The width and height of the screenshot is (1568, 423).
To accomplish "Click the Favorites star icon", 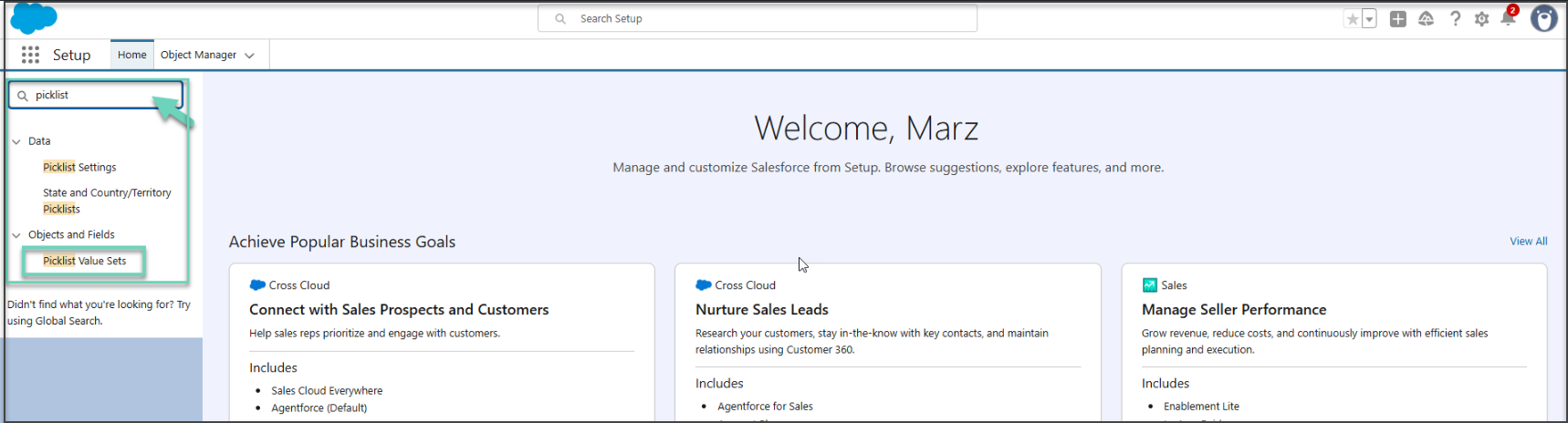I will coord(1353,19).
